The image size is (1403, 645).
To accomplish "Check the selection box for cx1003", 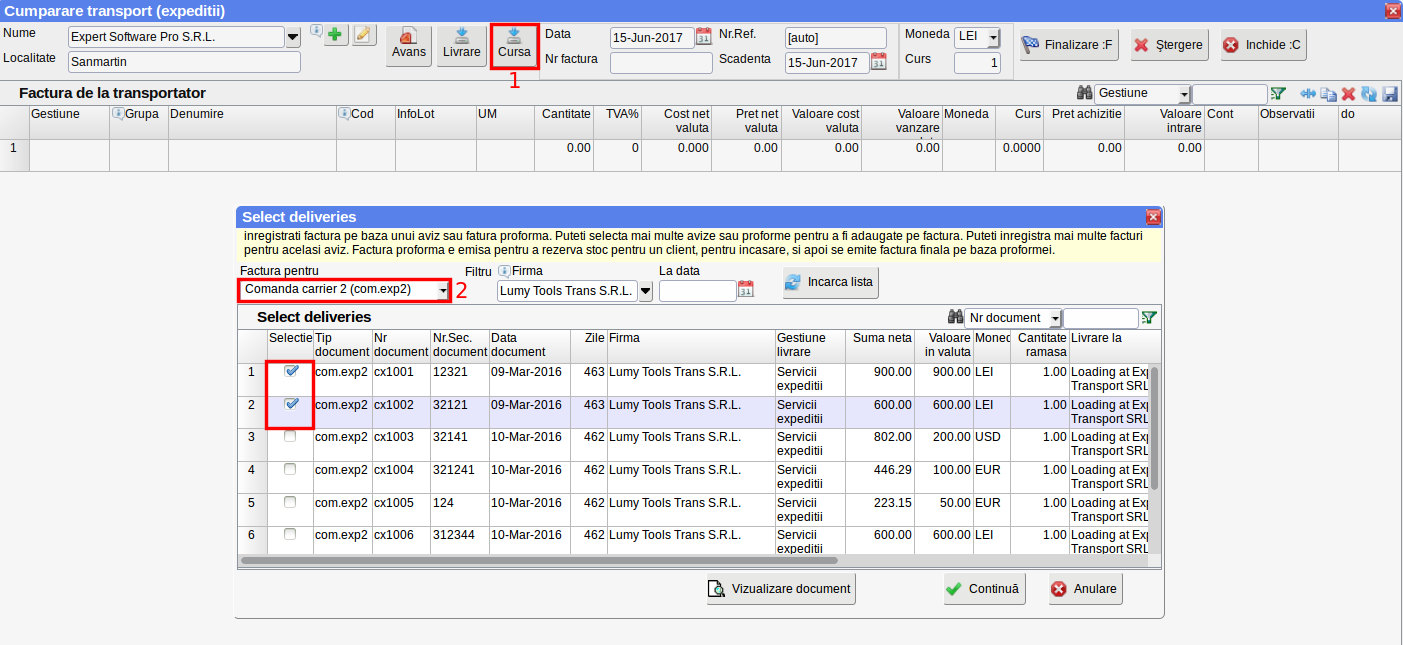I will (x=290, y=437).
